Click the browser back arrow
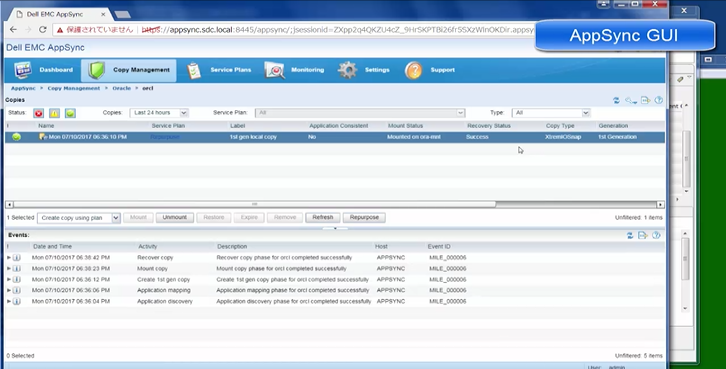Viewport: 726px width, 369px height. (x=13, y=30)
